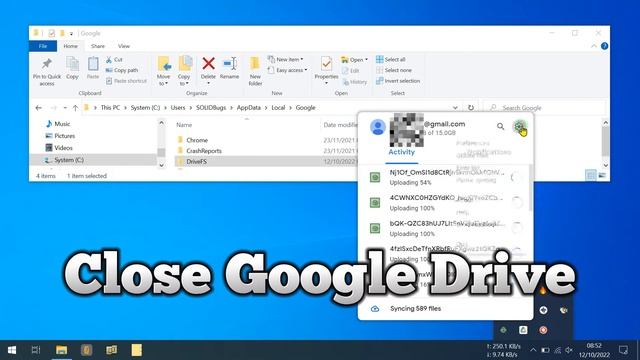Click AppData in breadcrumb path
Viewport: 640px width, 360px height.
(249, 108)
